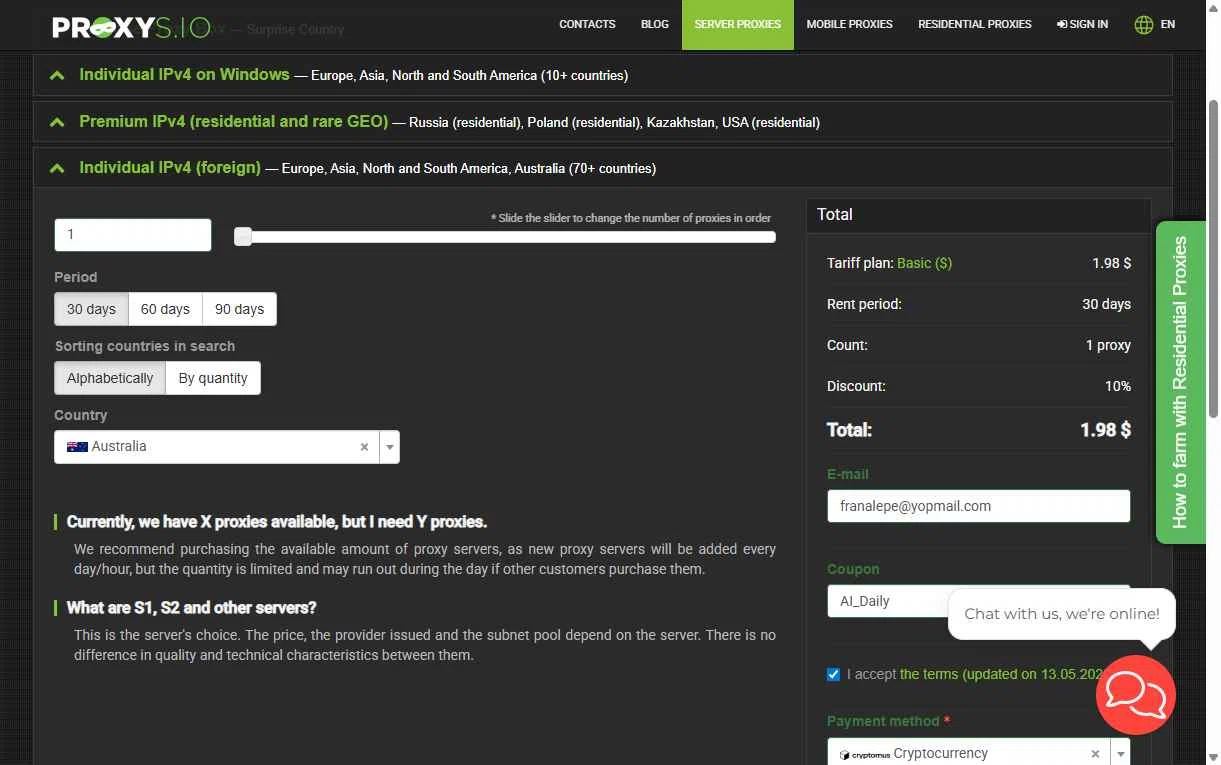Clear the Cryptocurrency payment selection
Screen dimensions: 1221x765
(x=1095, y=754)
